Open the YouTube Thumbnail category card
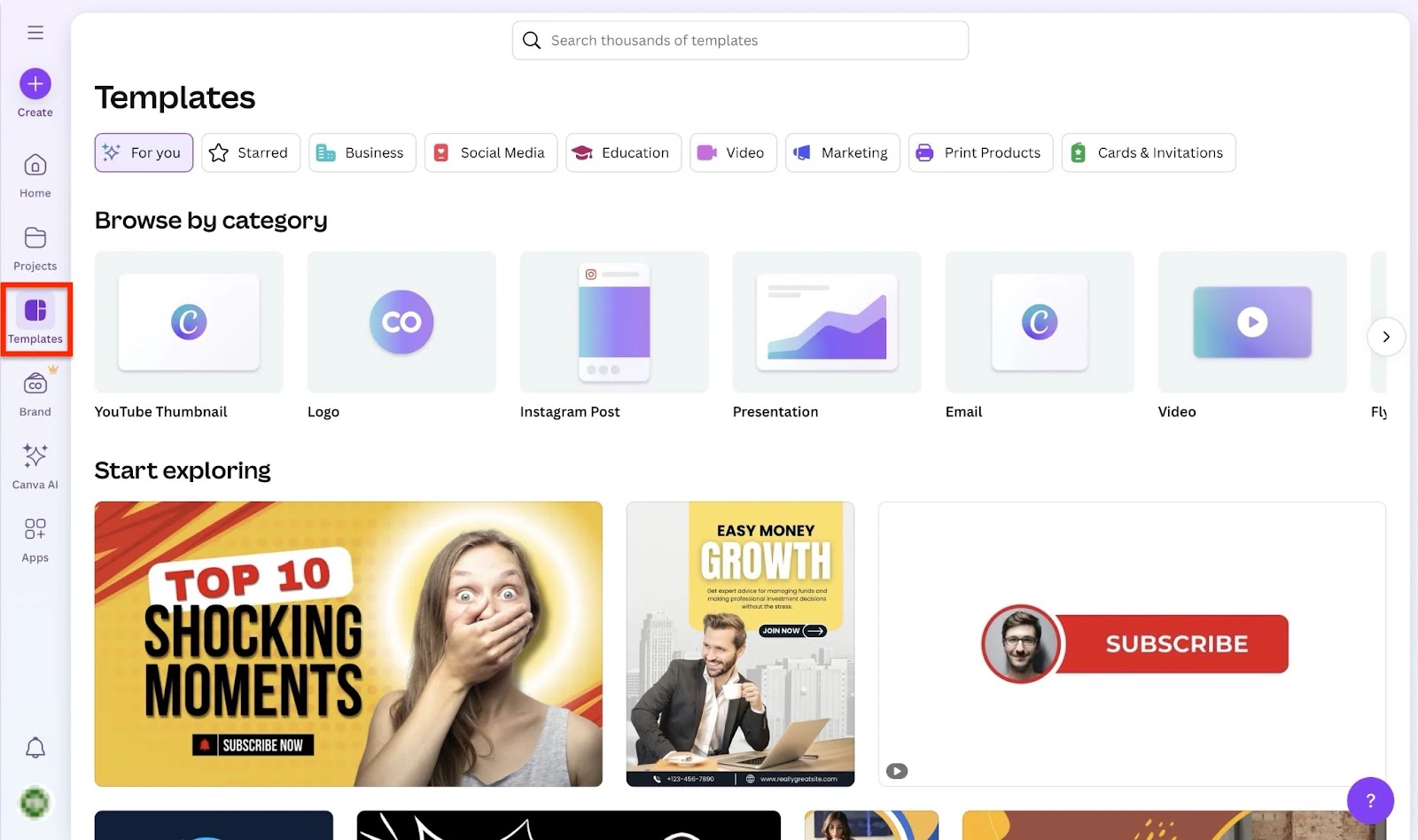This screenshot has height=840, width=1418. pyautogui.click(x=189, y=323)
